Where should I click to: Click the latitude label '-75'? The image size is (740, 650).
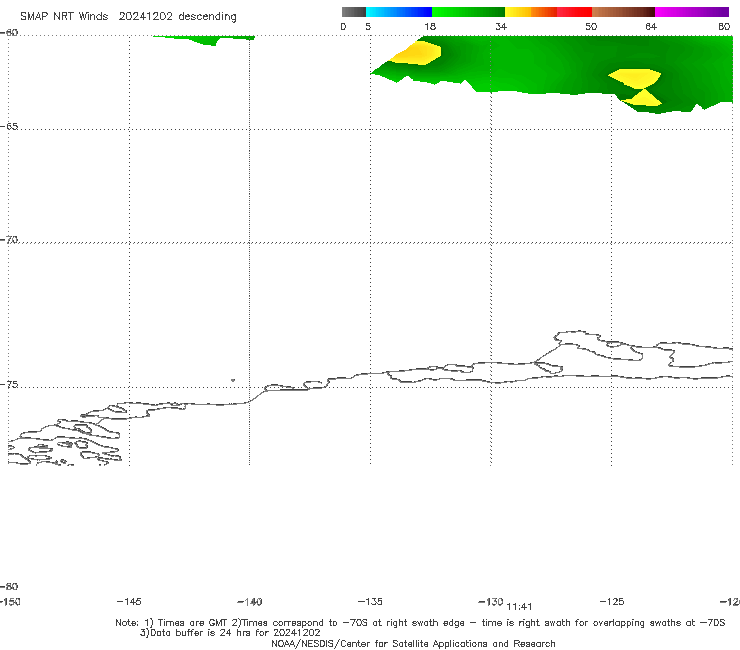click(x=9, y=385)
